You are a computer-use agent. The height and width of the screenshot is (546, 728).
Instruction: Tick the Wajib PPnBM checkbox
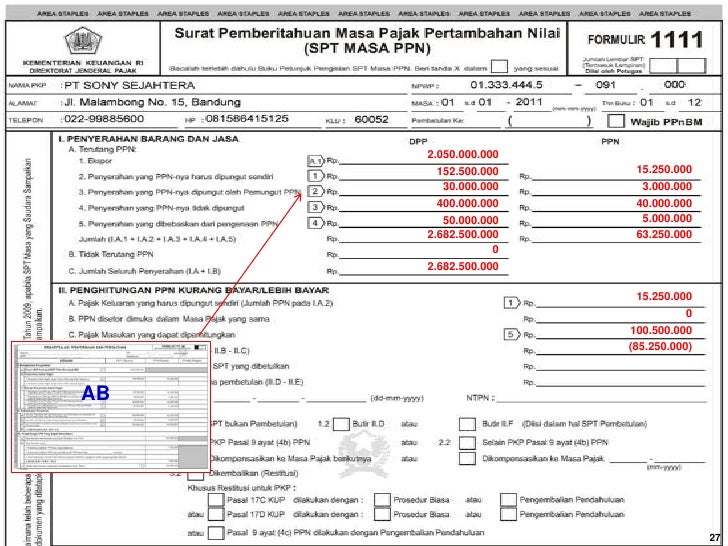[616, 121]
